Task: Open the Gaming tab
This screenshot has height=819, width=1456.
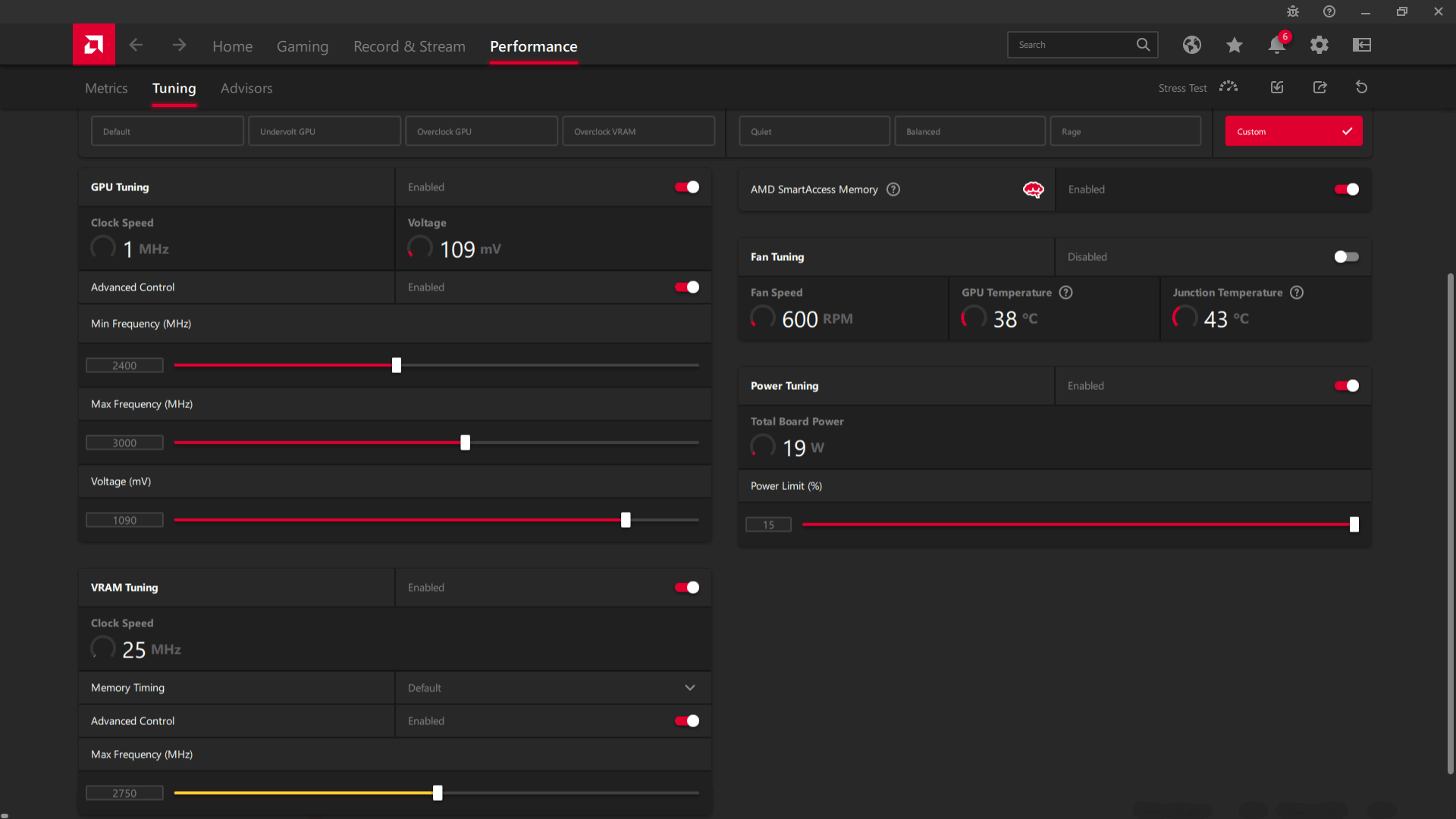Action: pyautogui.click(x=303, y=46)
